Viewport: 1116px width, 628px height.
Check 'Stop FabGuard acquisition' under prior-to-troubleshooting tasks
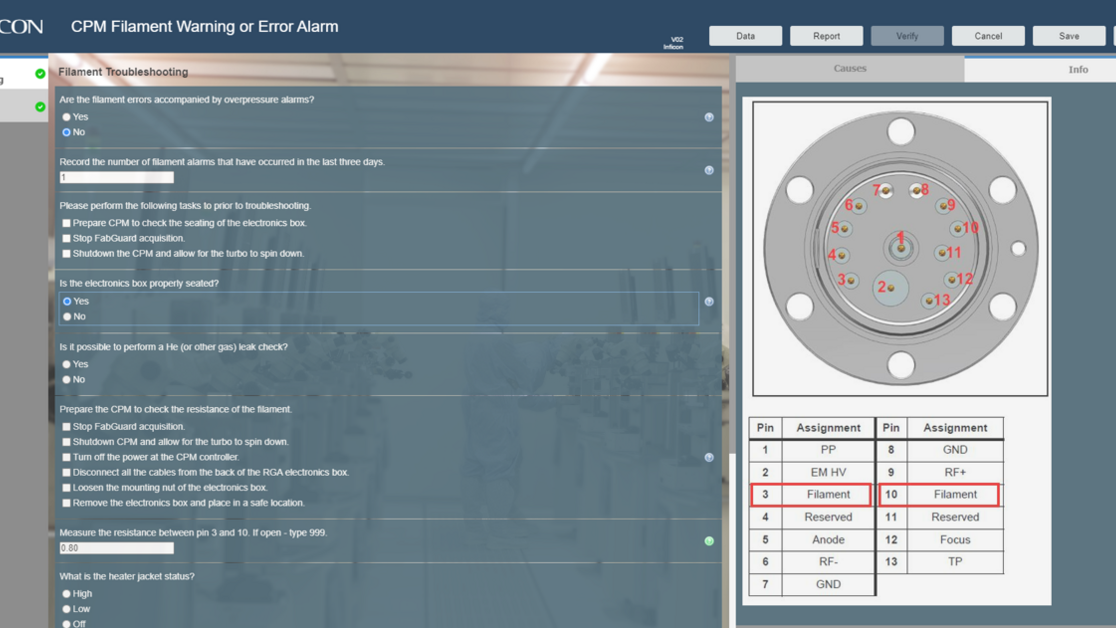pos(66,239)
